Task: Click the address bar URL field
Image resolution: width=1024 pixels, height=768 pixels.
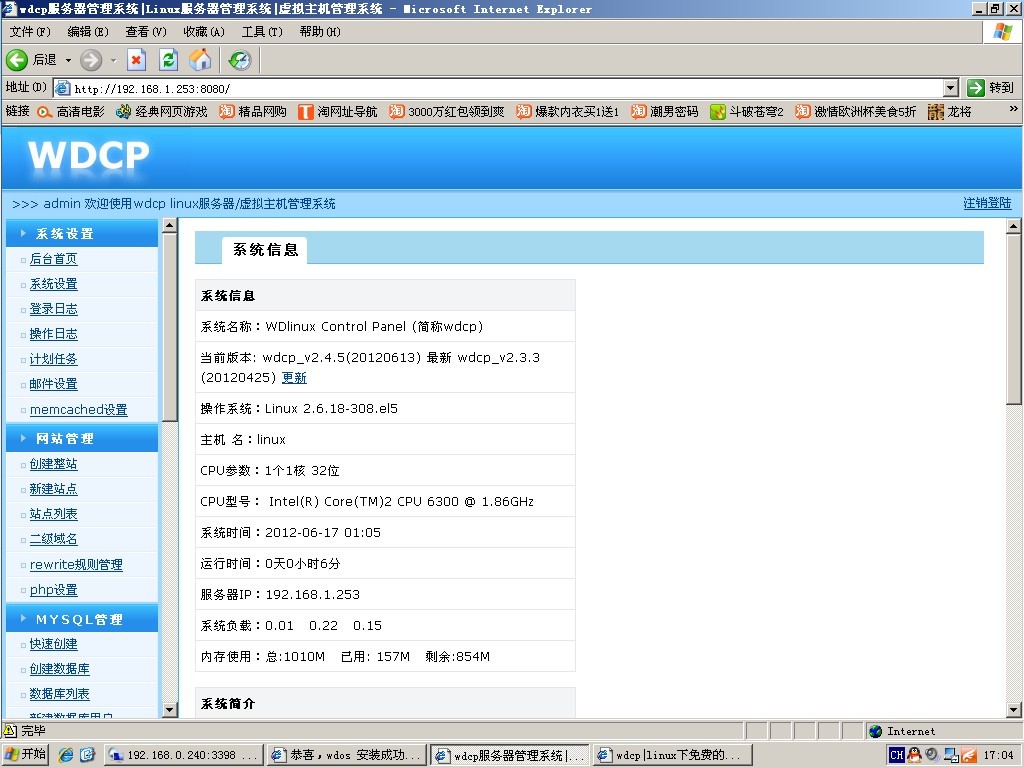Action: pyautogui.click(x=506, y=88)
